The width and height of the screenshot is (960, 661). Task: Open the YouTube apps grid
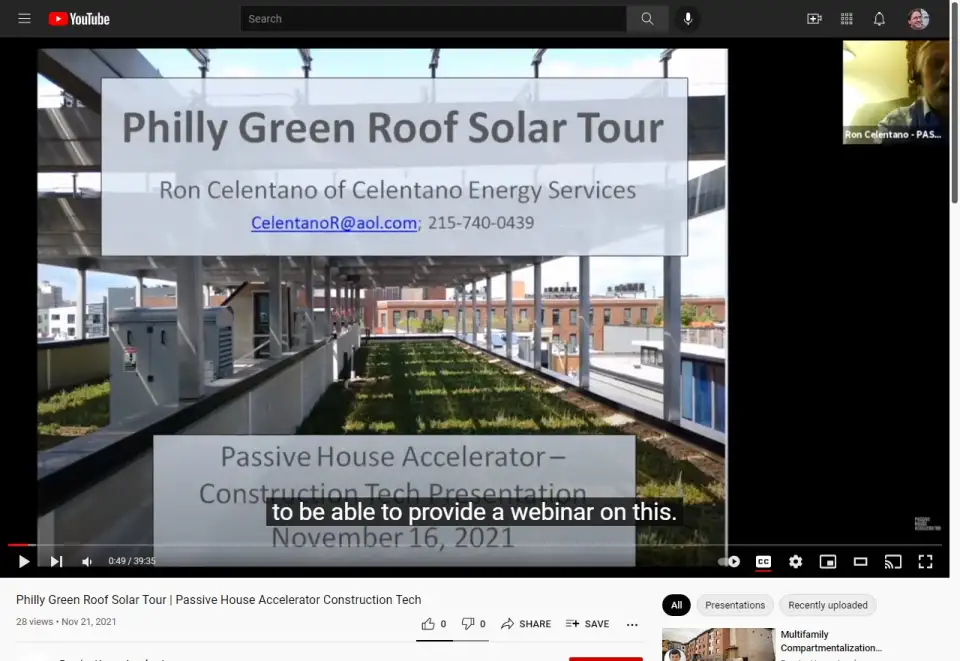[x=847, y=19]
